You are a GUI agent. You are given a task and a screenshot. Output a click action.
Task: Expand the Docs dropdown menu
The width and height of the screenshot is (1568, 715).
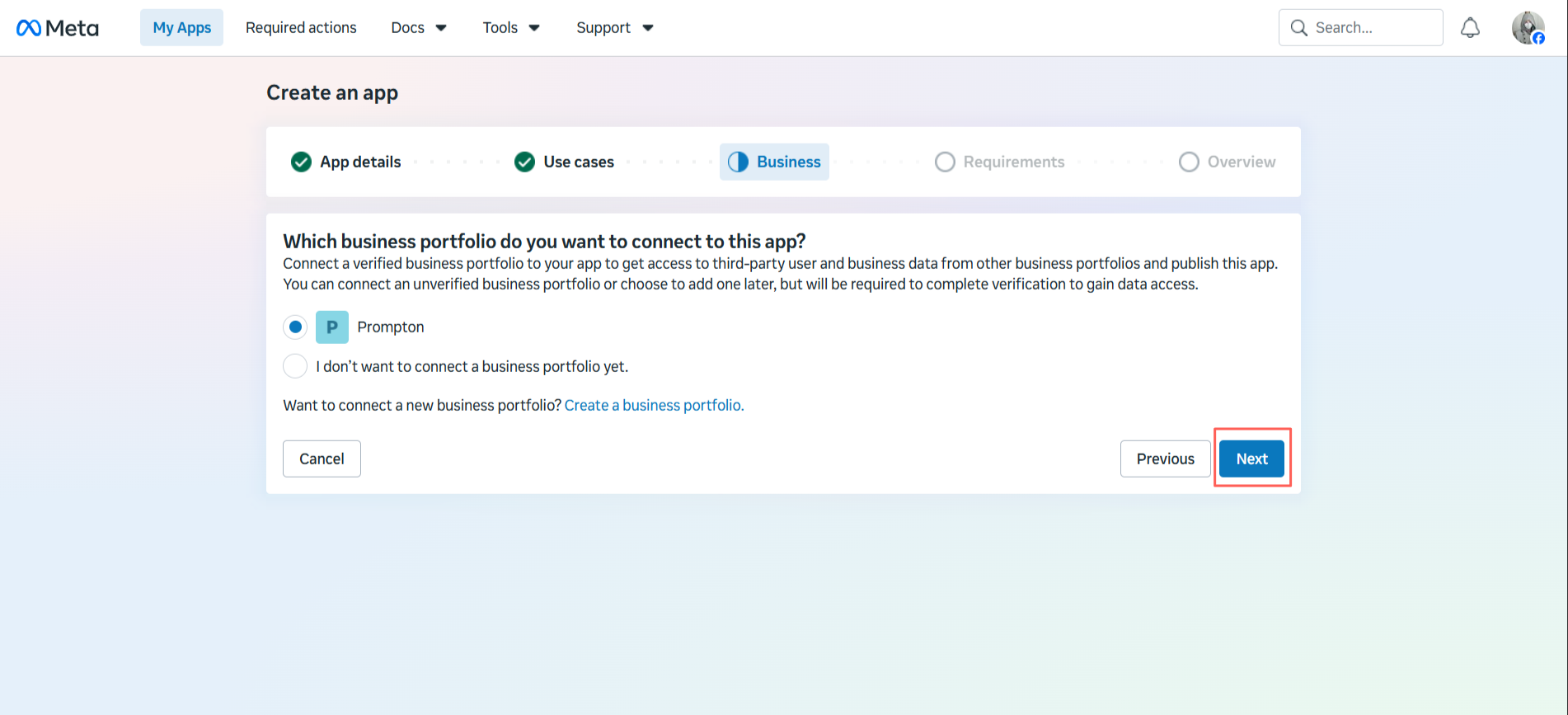[419, 28]
